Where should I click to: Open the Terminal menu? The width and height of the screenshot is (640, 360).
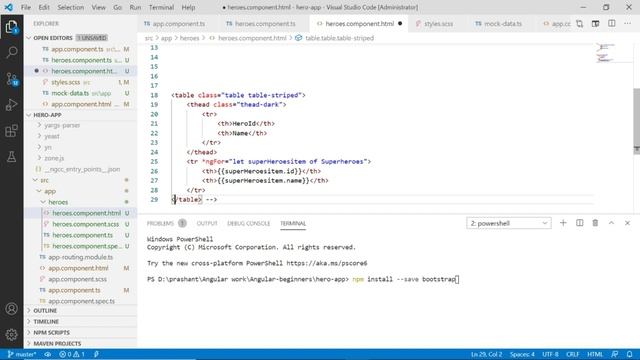click(161, 7)
